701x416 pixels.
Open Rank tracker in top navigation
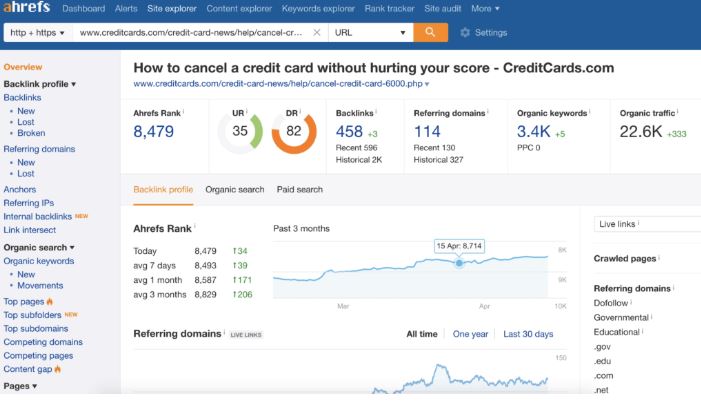coord(389,8)
